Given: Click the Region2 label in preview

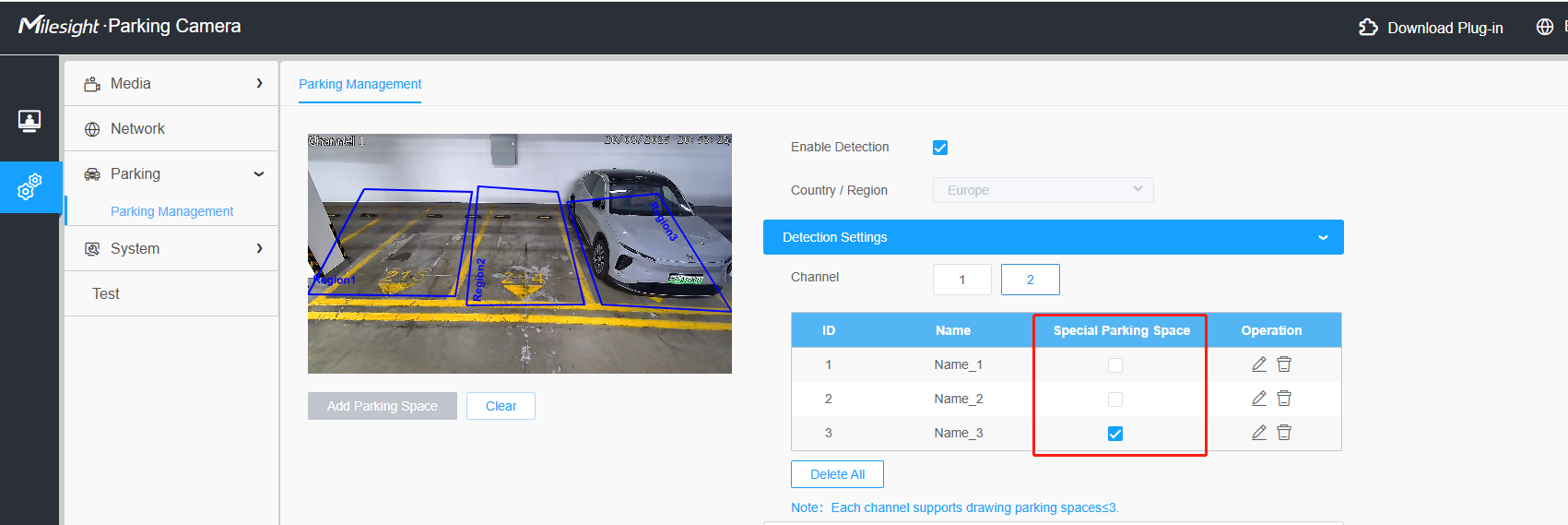Looking at the screenshot, I should pos(479,280).
